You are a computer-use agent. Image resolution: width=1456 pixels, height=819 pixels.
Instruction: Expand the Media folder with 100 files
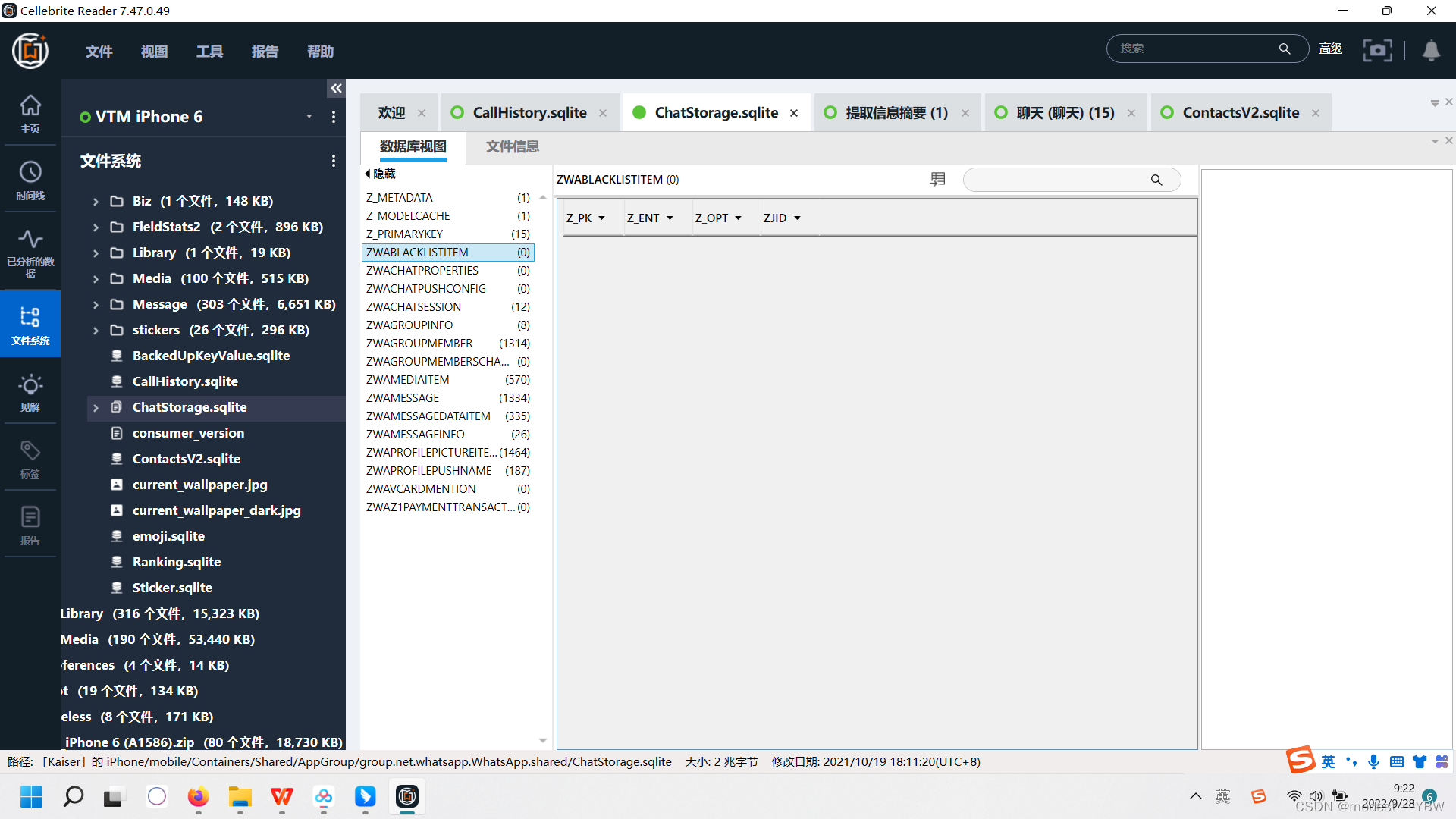pyautogui.click(x=96, y=279)
